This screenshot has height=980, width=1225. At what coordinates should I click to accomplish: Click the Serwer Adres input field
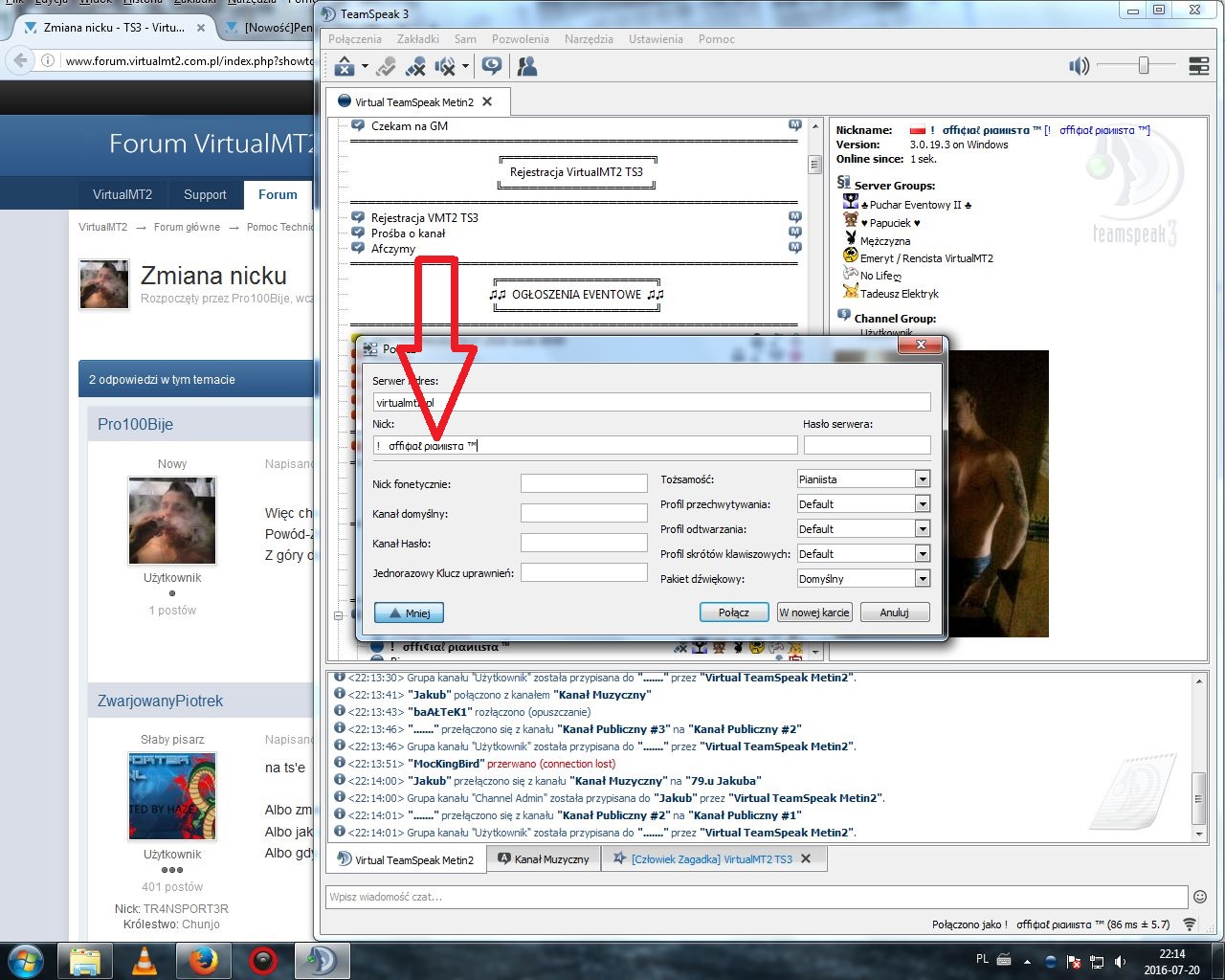coord(651,403)
